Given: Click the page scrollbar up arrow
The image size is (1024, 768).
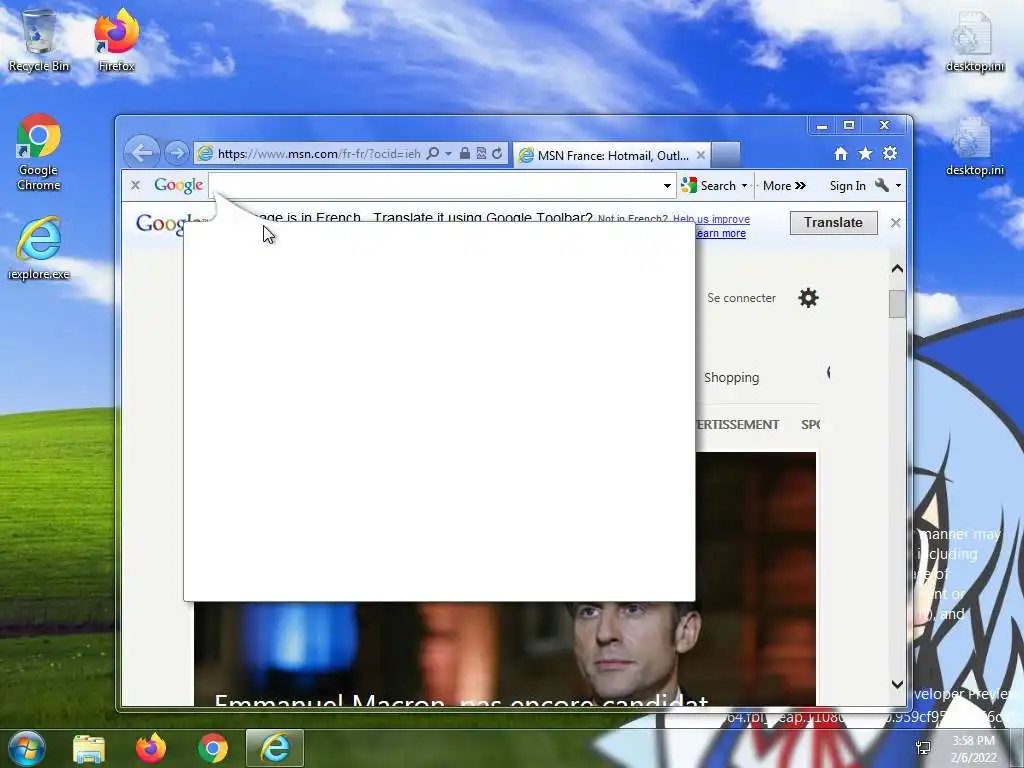Looking at the screenshot, I should [897, 268].
